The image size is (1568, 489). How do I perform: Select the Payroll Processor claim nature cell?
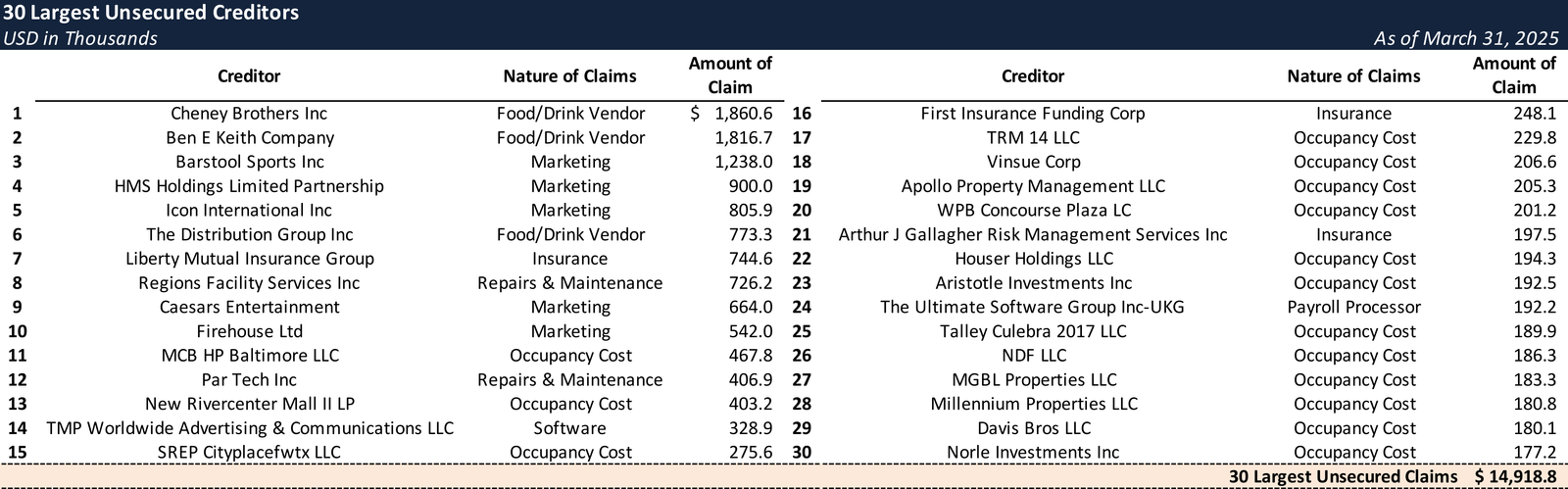coord(1353,307)
